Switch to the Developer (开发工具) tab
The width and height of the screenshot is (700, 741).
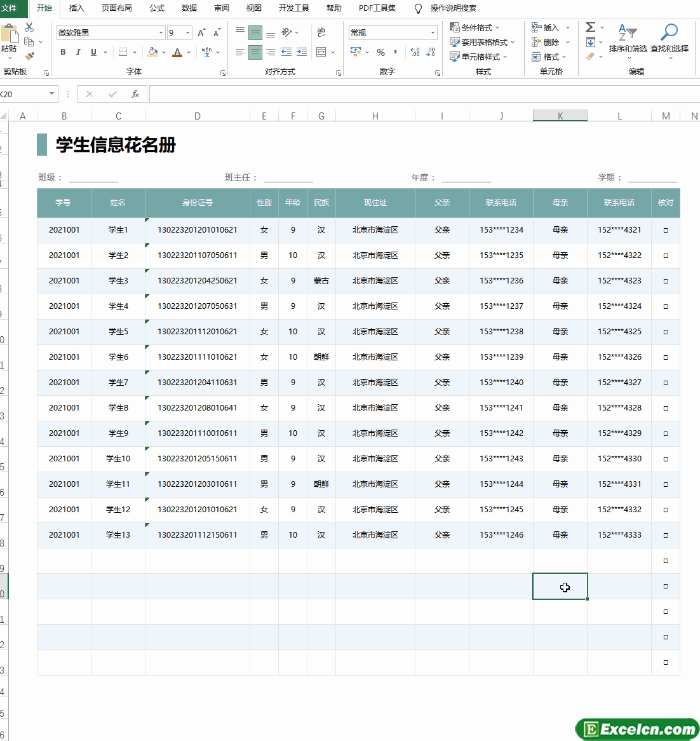coord(294,8)
